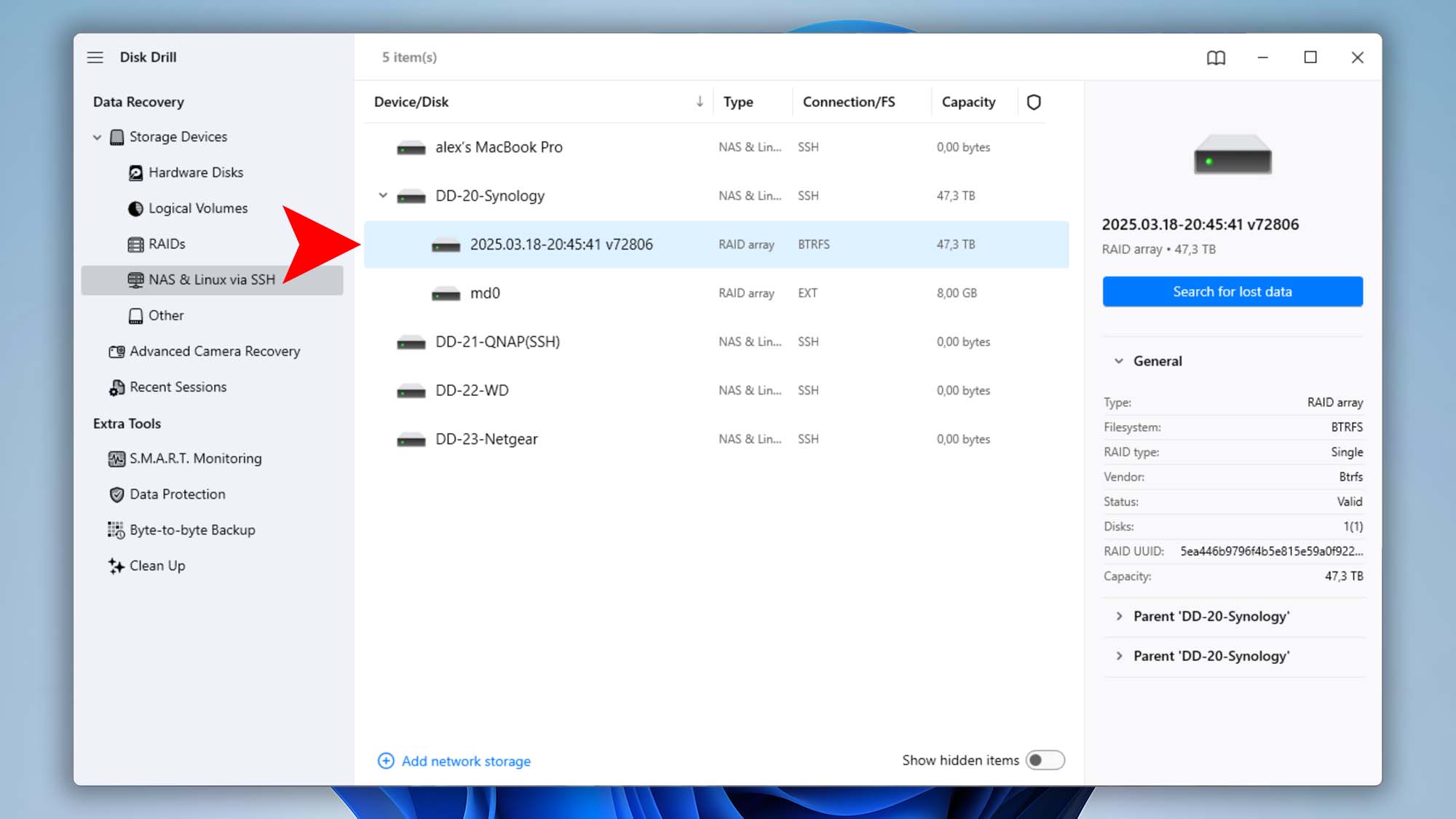
Task: Select Other in Storage Devices
Action: click(166, 315)
